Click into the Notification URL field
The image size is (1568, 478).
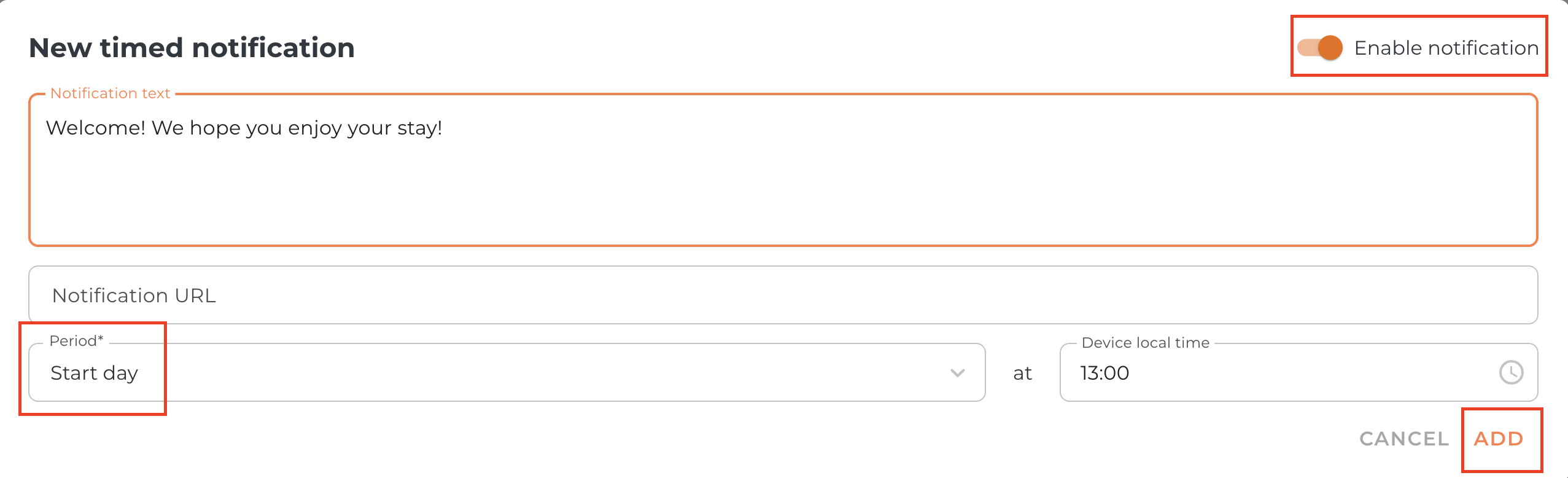tap(783, 296)
